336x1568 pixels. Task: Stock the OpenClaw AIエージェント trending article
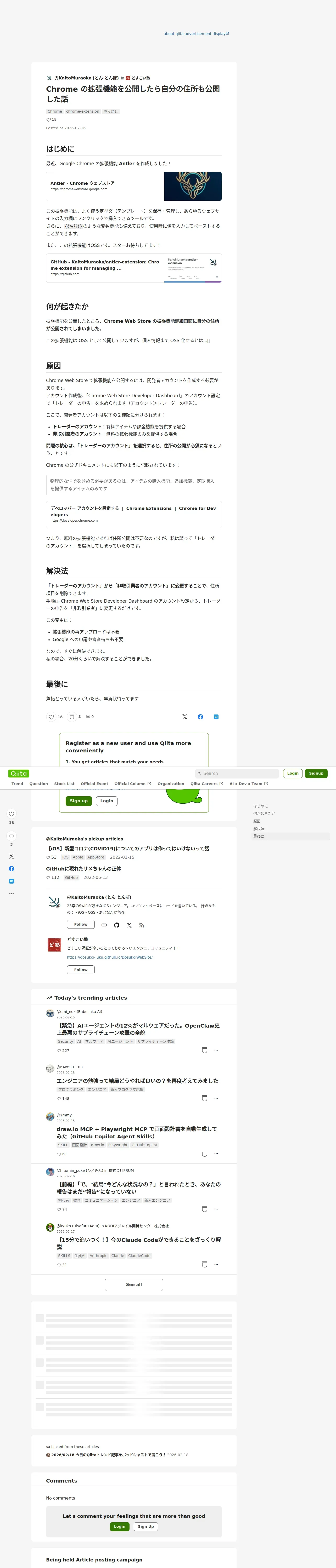pos(204,1050)
